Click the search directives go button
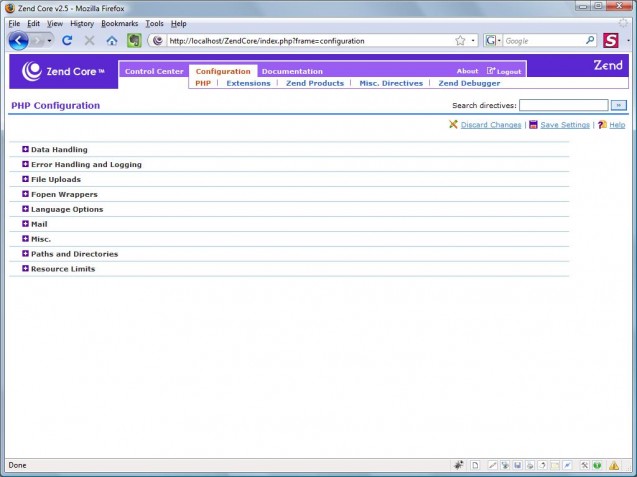 (618, 105)
